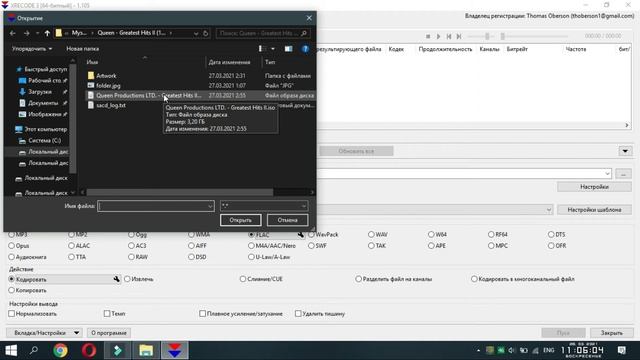Select APE output format
This screenshot has width=640, height=360.
tap(437, 246)
